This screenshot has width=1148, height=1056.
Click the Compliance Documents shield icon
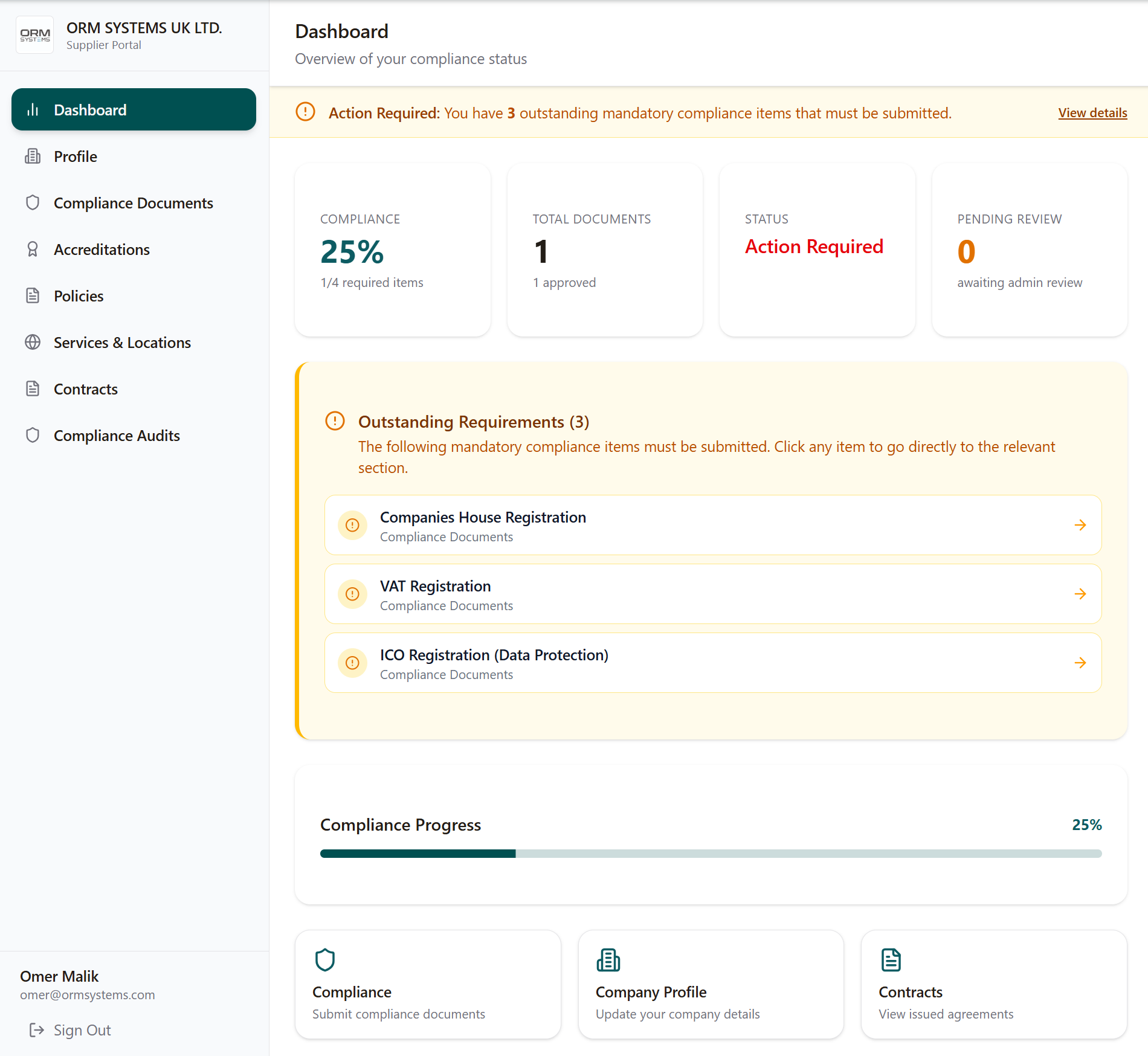pyautogui.click(x=33, y=203)
